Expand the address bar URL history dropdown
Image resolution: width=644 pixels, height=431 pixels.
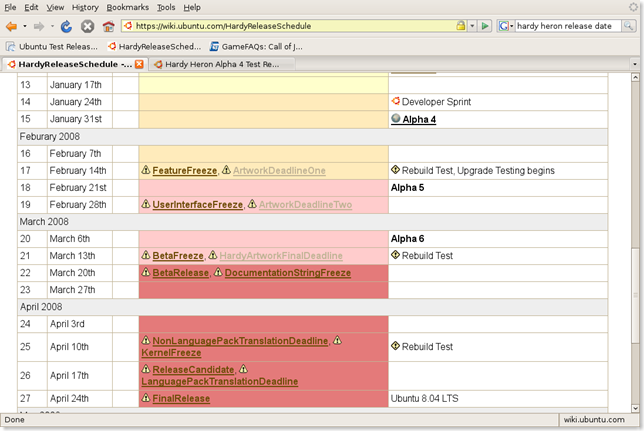pyautogui.click(x=472, y=26)
